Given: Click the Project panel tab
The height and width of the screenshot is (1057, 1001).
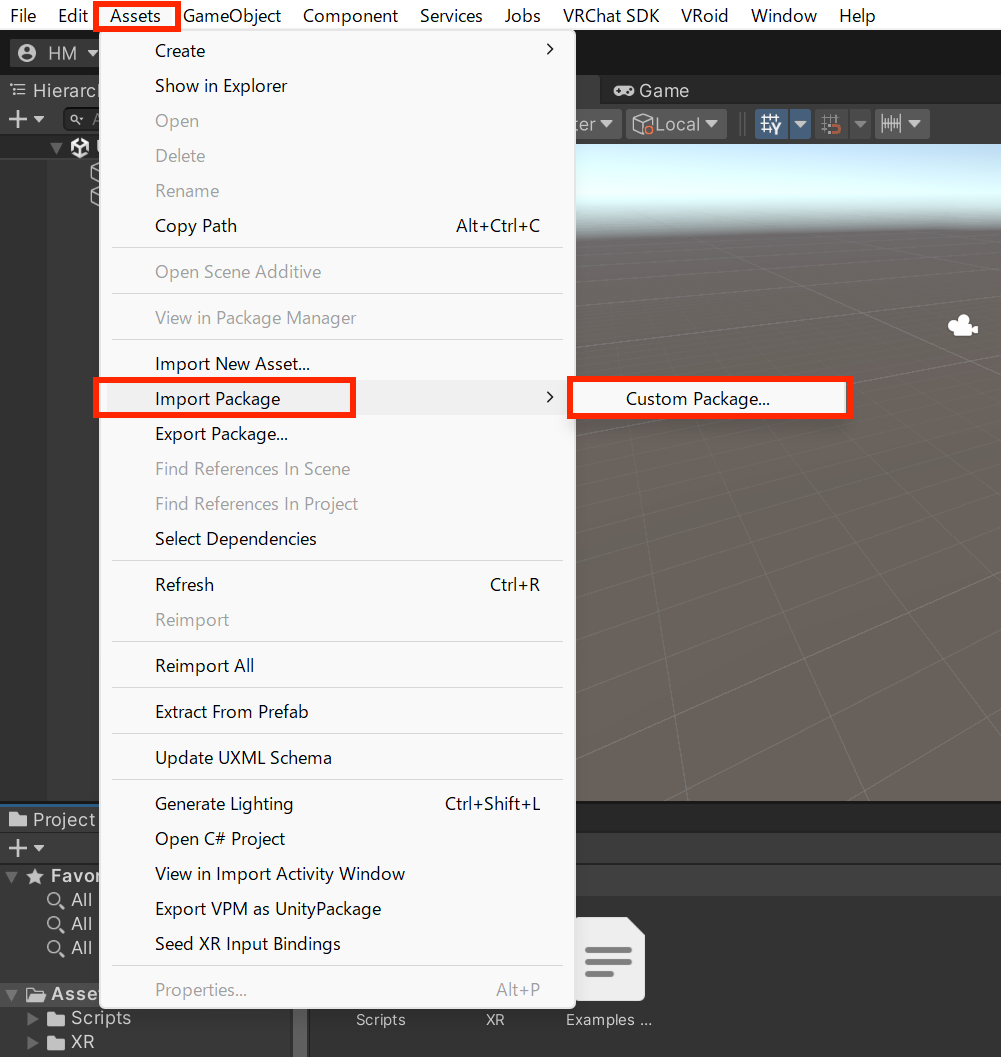Looking at the screenshot, I should coord(51,819).
